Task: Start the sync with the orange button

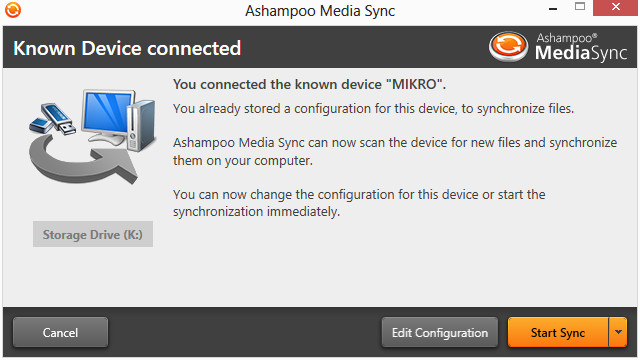Action: click(x=558, y=332)
